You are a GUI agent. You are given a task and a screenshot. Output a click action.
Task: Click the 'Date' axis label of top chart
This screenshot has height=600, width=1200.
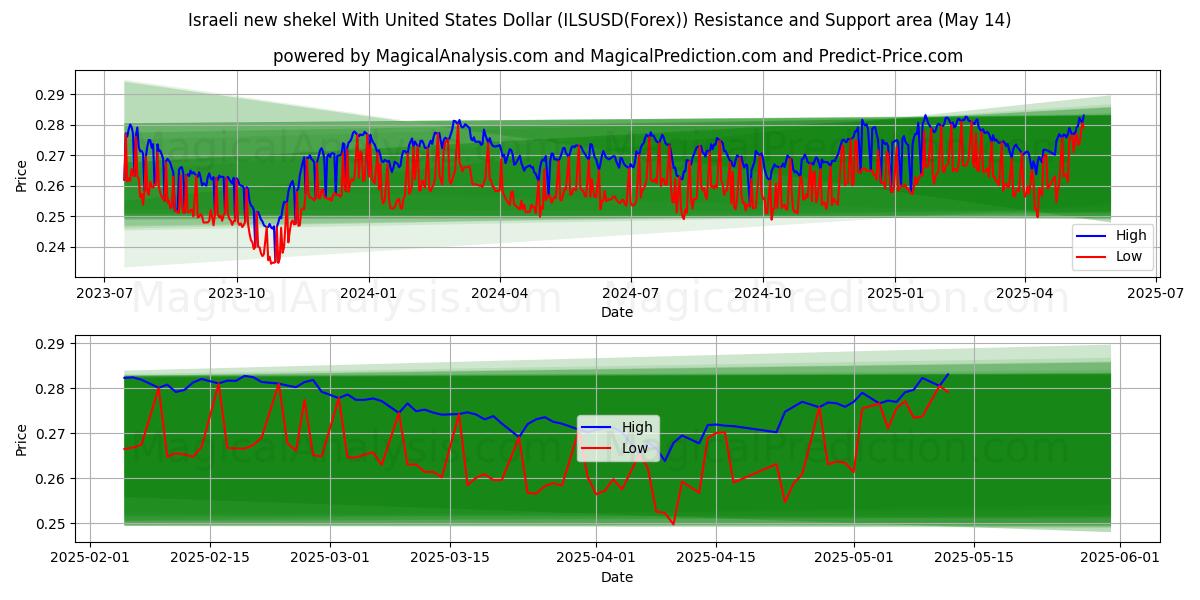617,312
